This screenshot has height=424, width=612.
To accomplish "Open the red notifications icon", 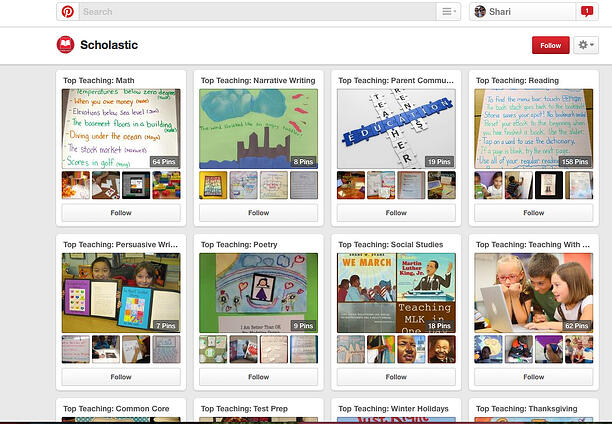I will pos(587,12).
